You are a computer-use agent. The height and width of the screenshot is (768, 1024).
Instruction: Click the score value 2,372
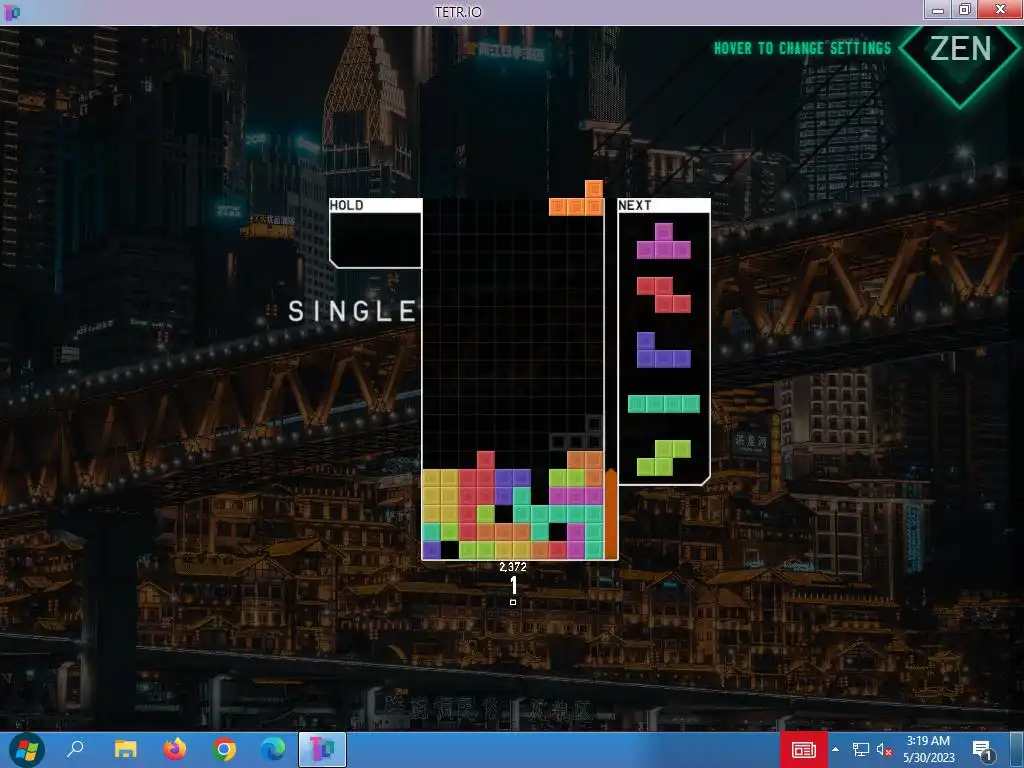click(x=513, y=567)
